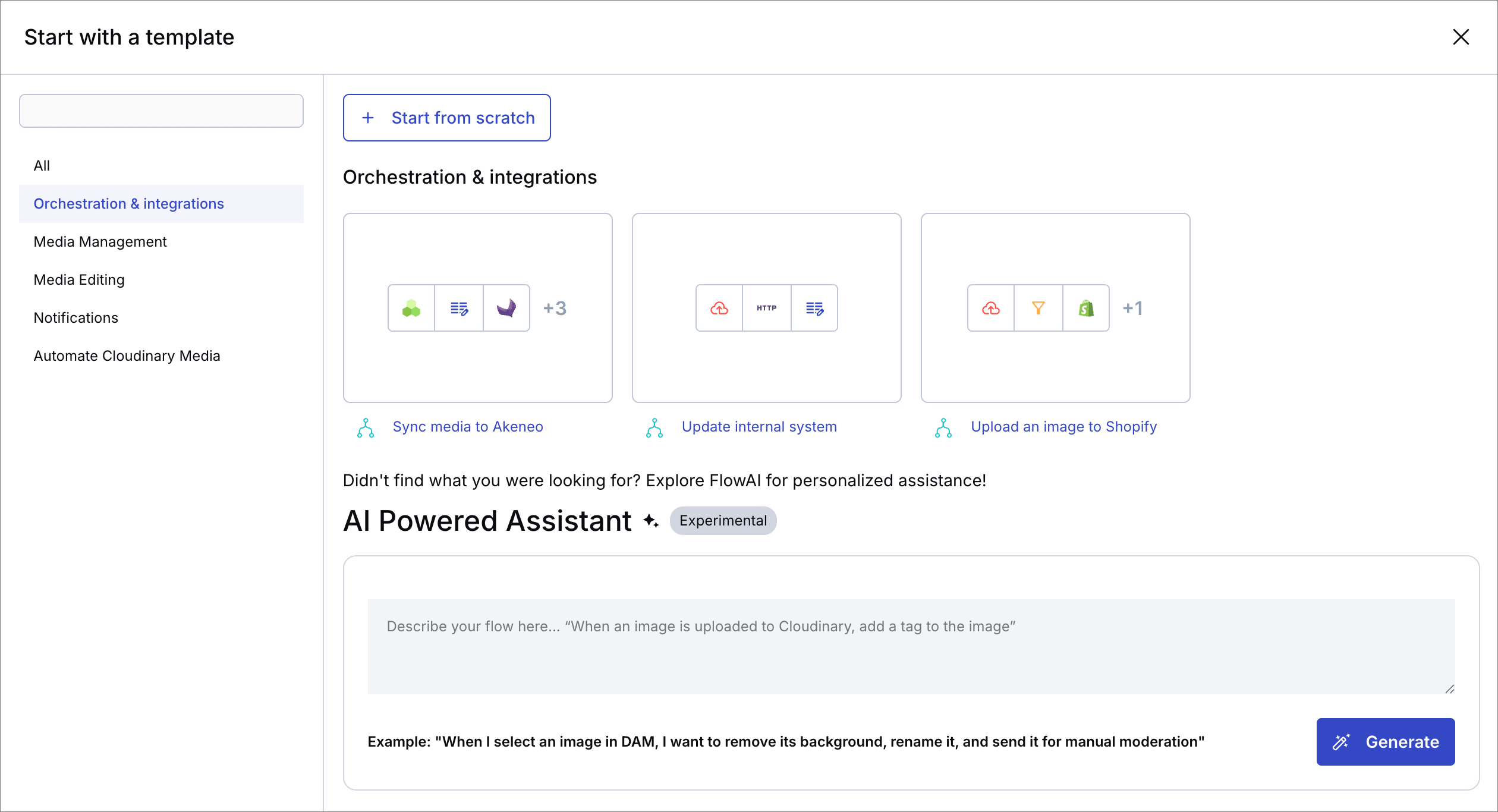Open the Media Management category

(x=100, y=242)
